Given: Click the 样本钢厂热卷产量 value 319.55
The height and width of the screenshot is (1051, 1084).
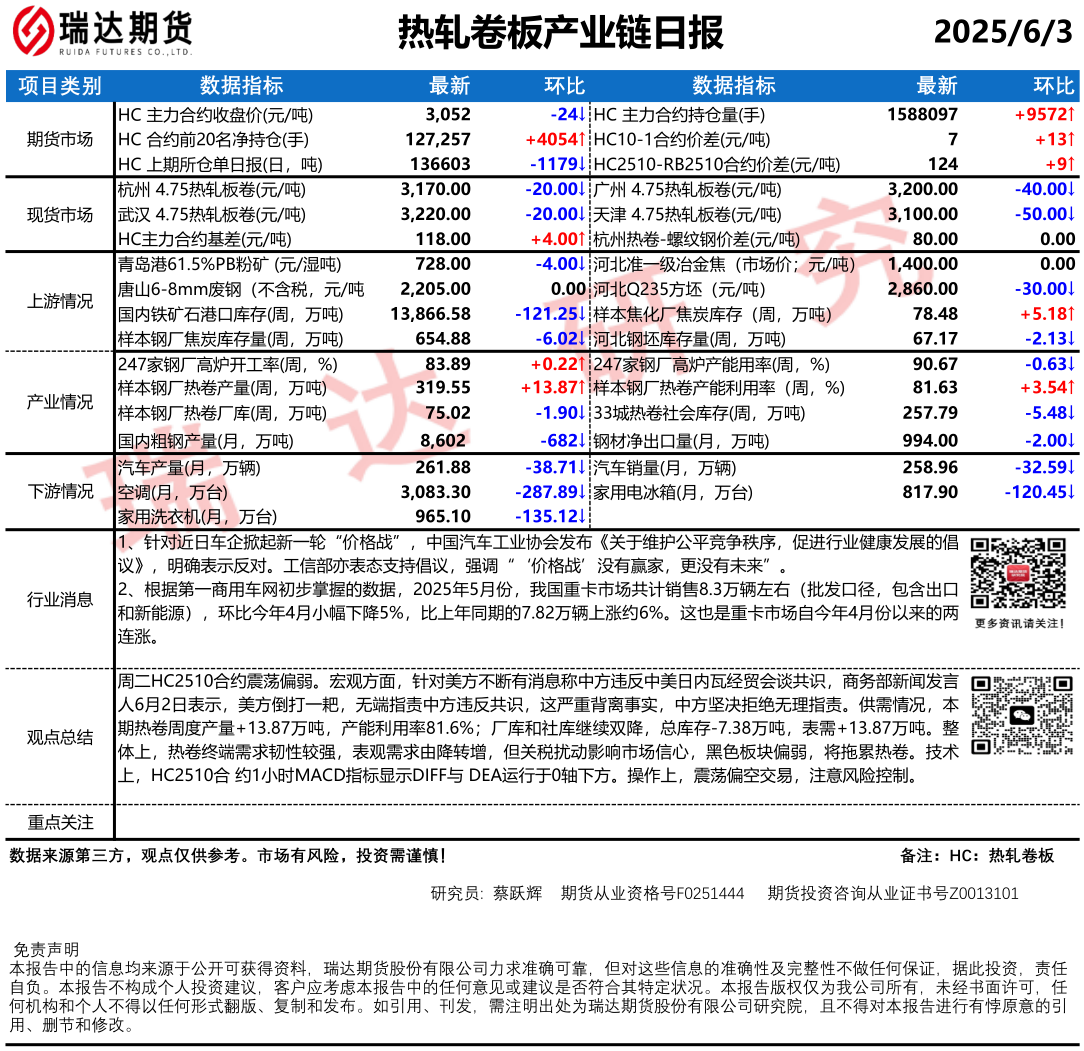Looking at the screenshot, I should [443, 387].
